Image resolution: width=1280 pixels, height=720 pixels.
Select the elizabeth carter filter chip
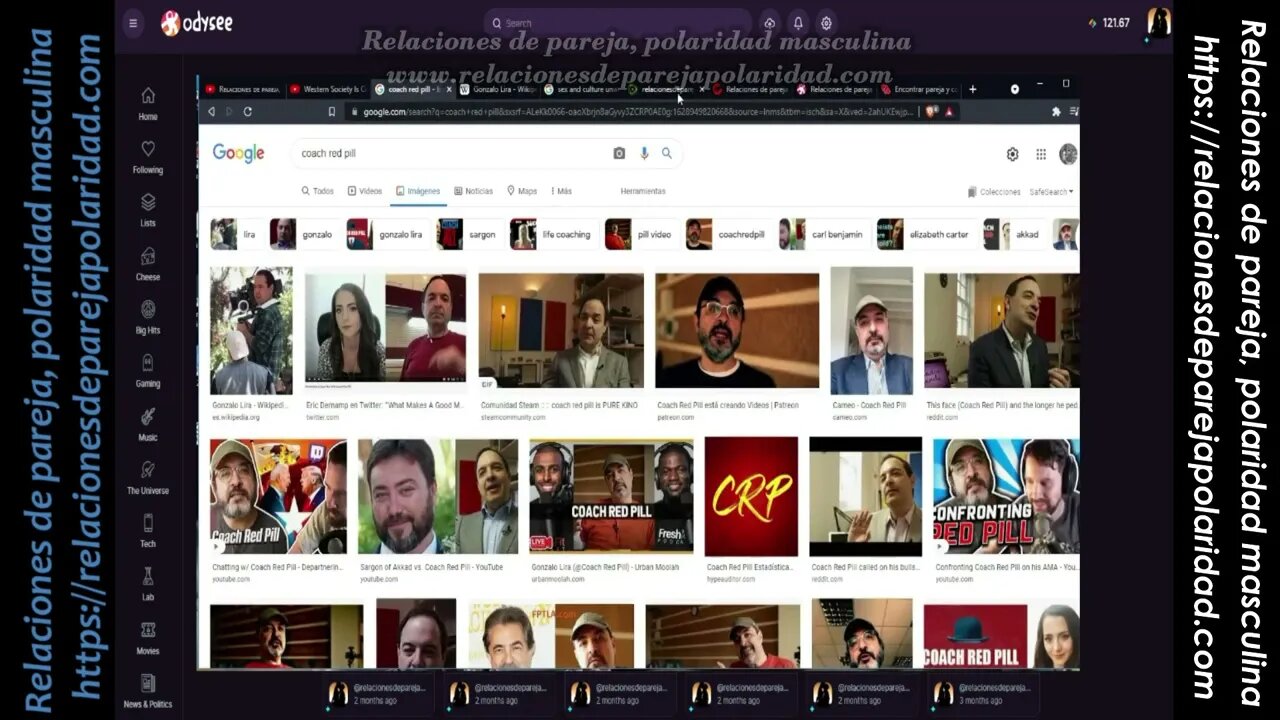click(x=925, y=234)
